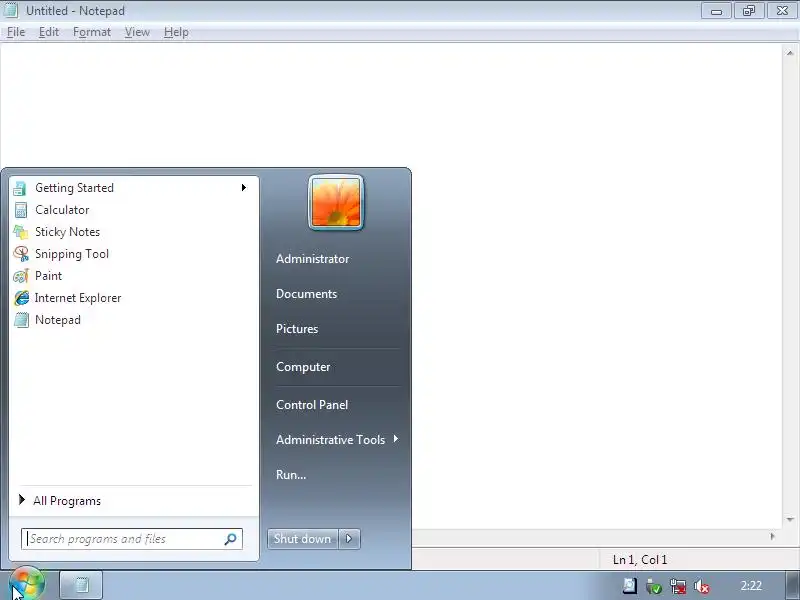This screenshot has height=600, width=800.
Task: Open the Format menu in Notepad
Action: [x=92, y=32]
